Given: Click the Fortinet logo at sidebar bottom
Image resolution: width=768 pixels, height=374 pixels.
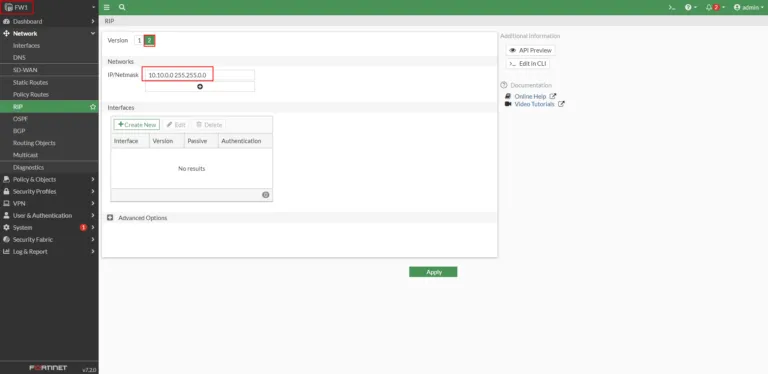Looking at the screenshot, I should coord(48,368).
